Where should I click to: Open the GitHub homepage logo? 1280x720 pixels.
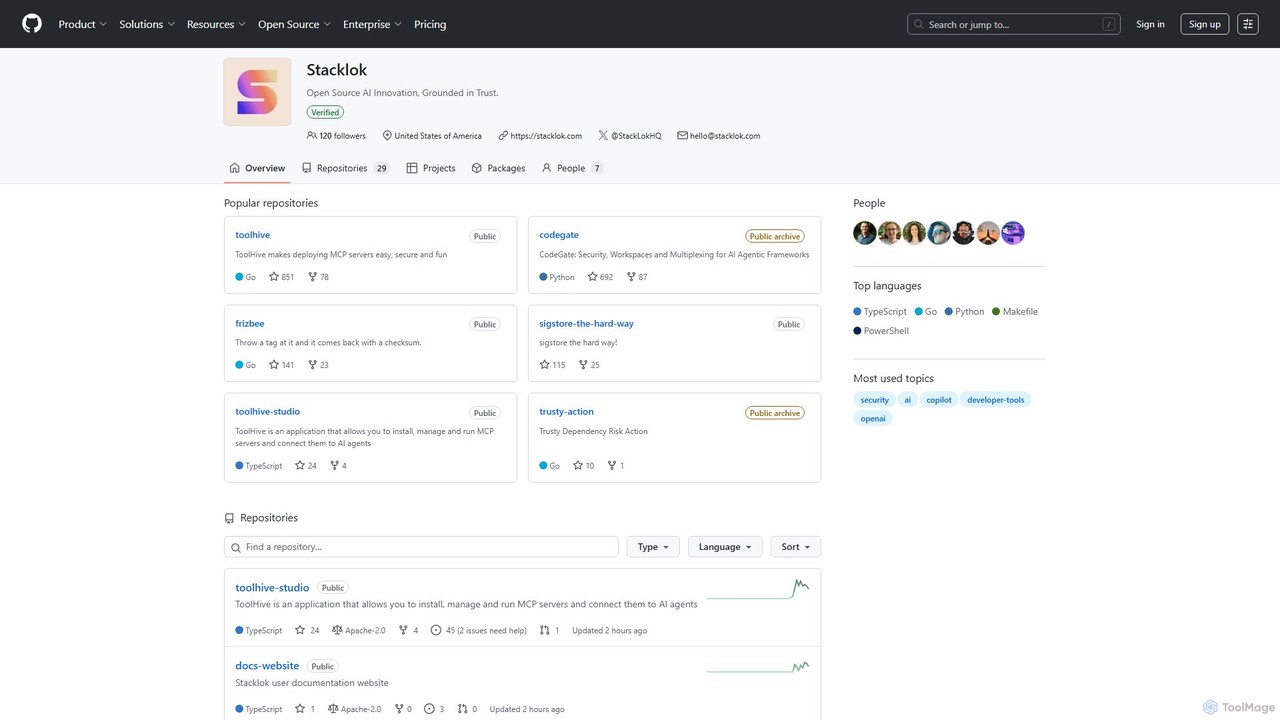[x=32, y=24]
